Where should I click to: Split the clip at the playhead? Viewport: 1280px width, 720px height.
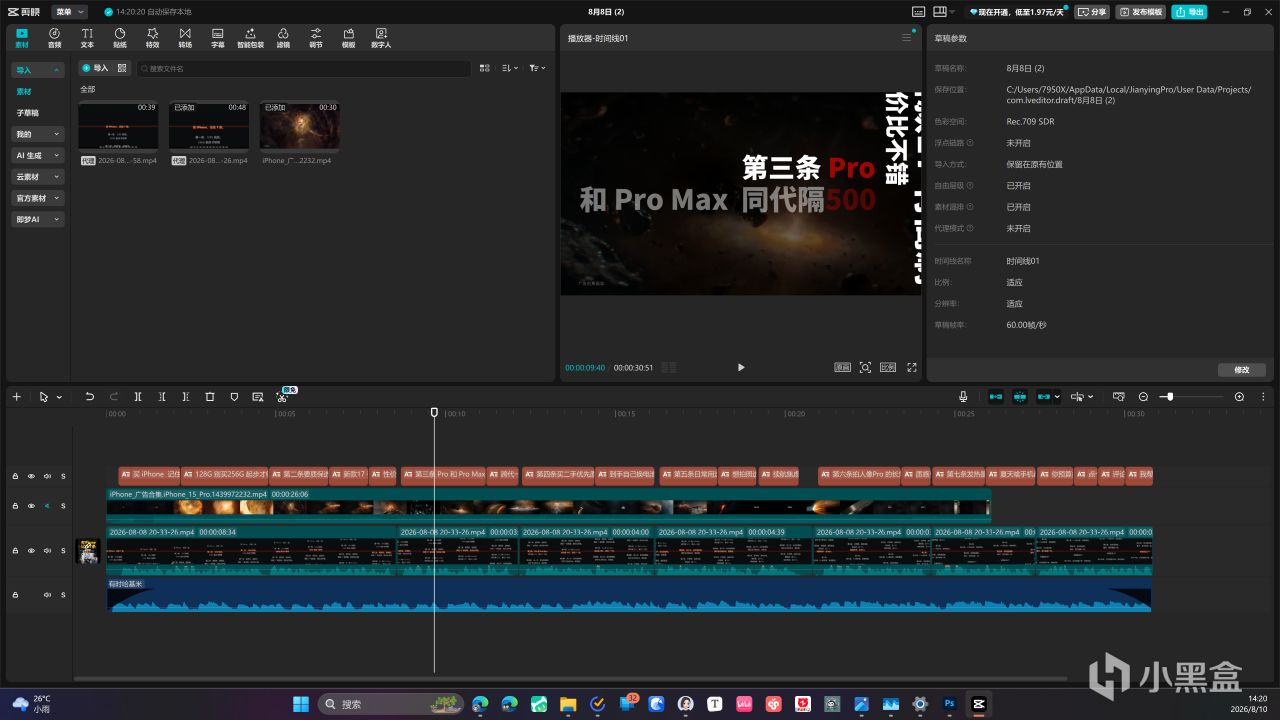coord(138,397)
